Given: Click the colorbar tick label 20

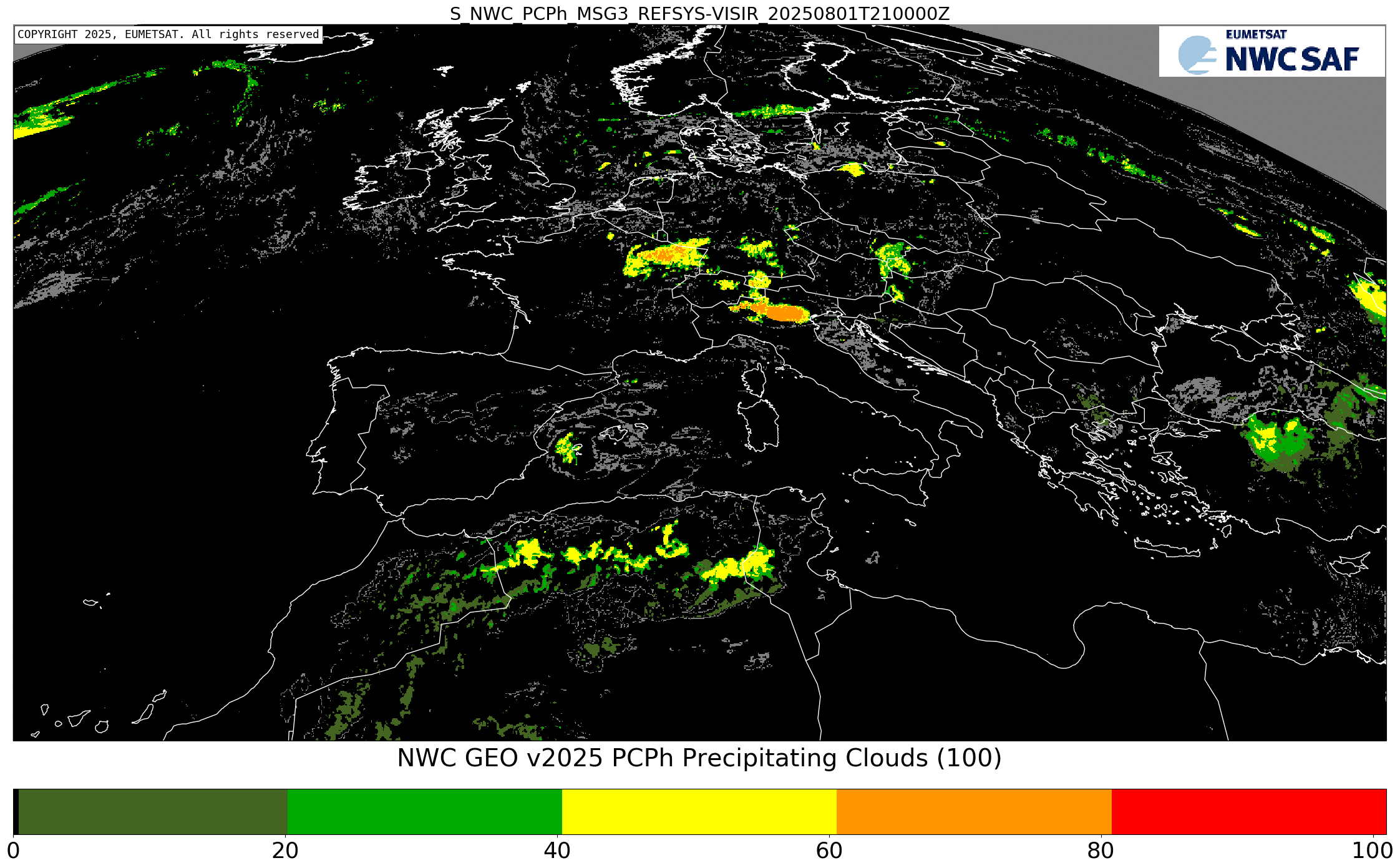Looking at the screenshot, I should click(285, 851).
